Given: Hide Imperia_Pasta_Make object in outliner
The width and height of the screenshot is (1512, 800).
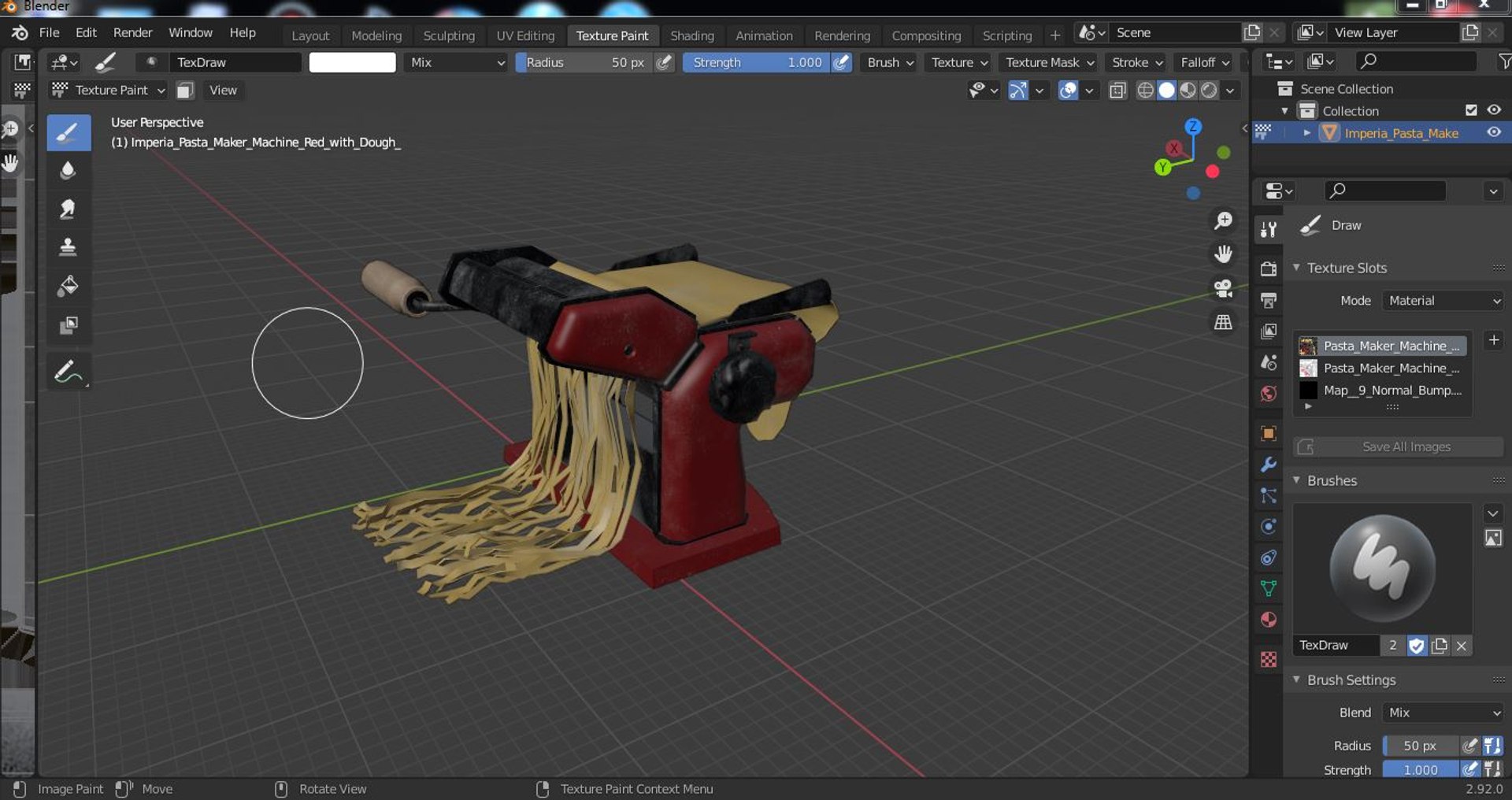Looking at the screenshot, I should pos(1494,132).
